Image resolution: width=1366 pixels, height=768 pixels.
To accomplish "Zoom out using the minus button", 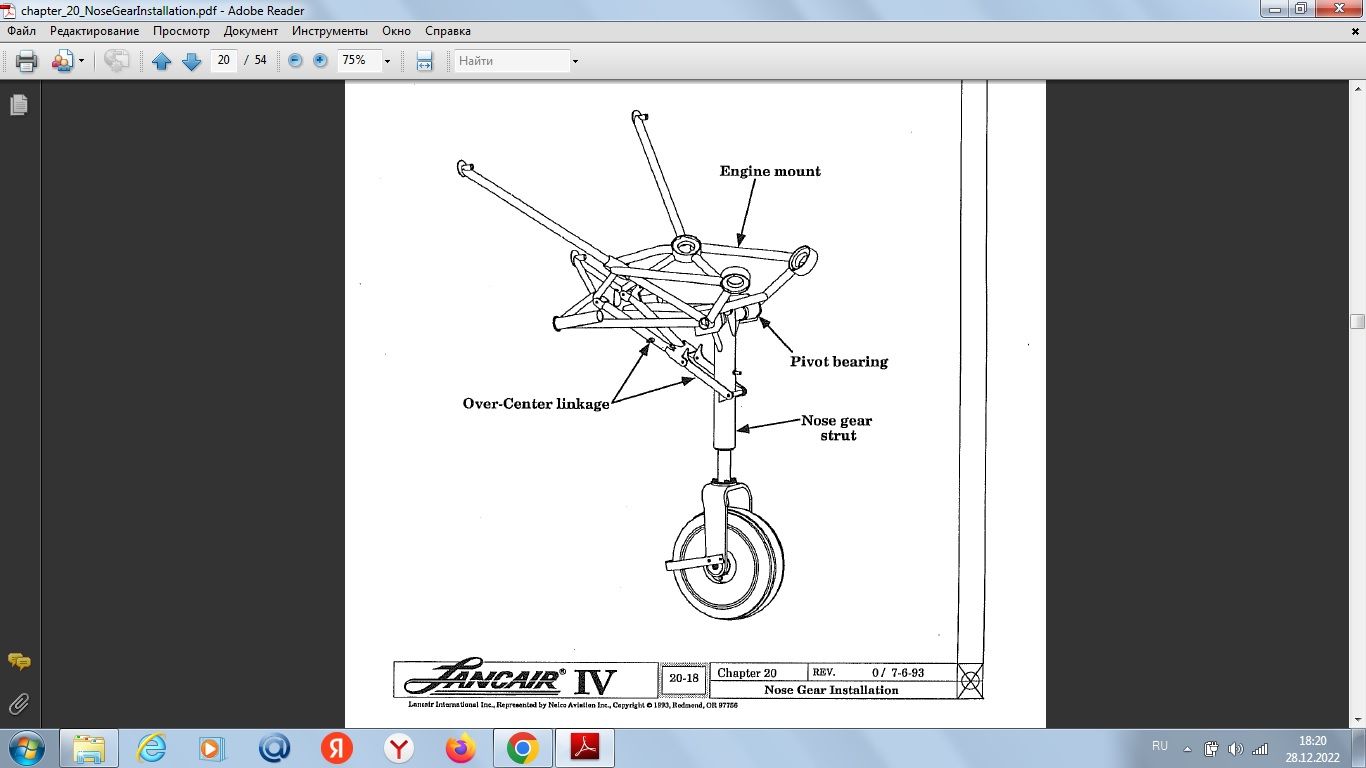I will coord(295,60).
